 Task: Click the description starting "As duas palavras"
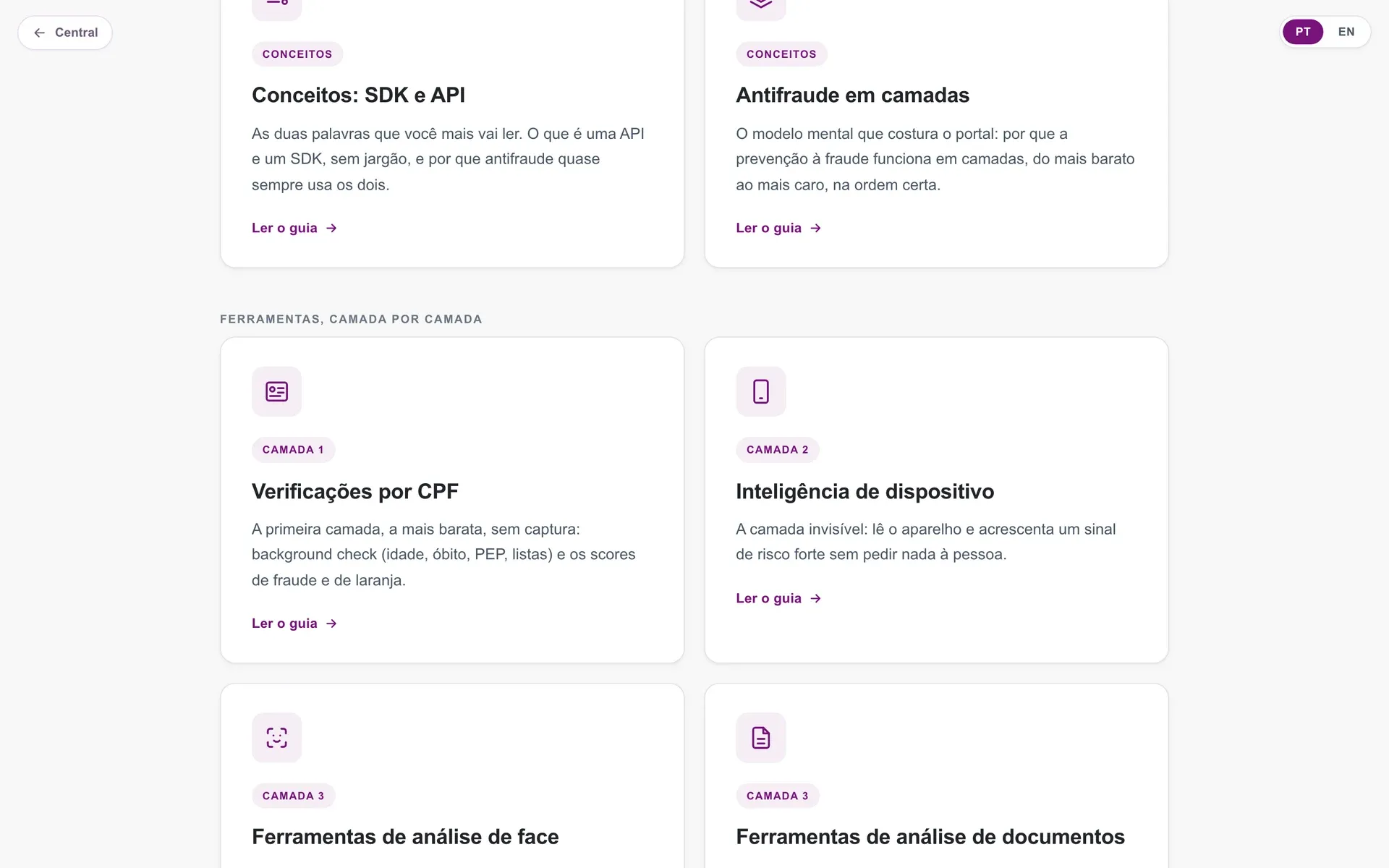point(448,159)
